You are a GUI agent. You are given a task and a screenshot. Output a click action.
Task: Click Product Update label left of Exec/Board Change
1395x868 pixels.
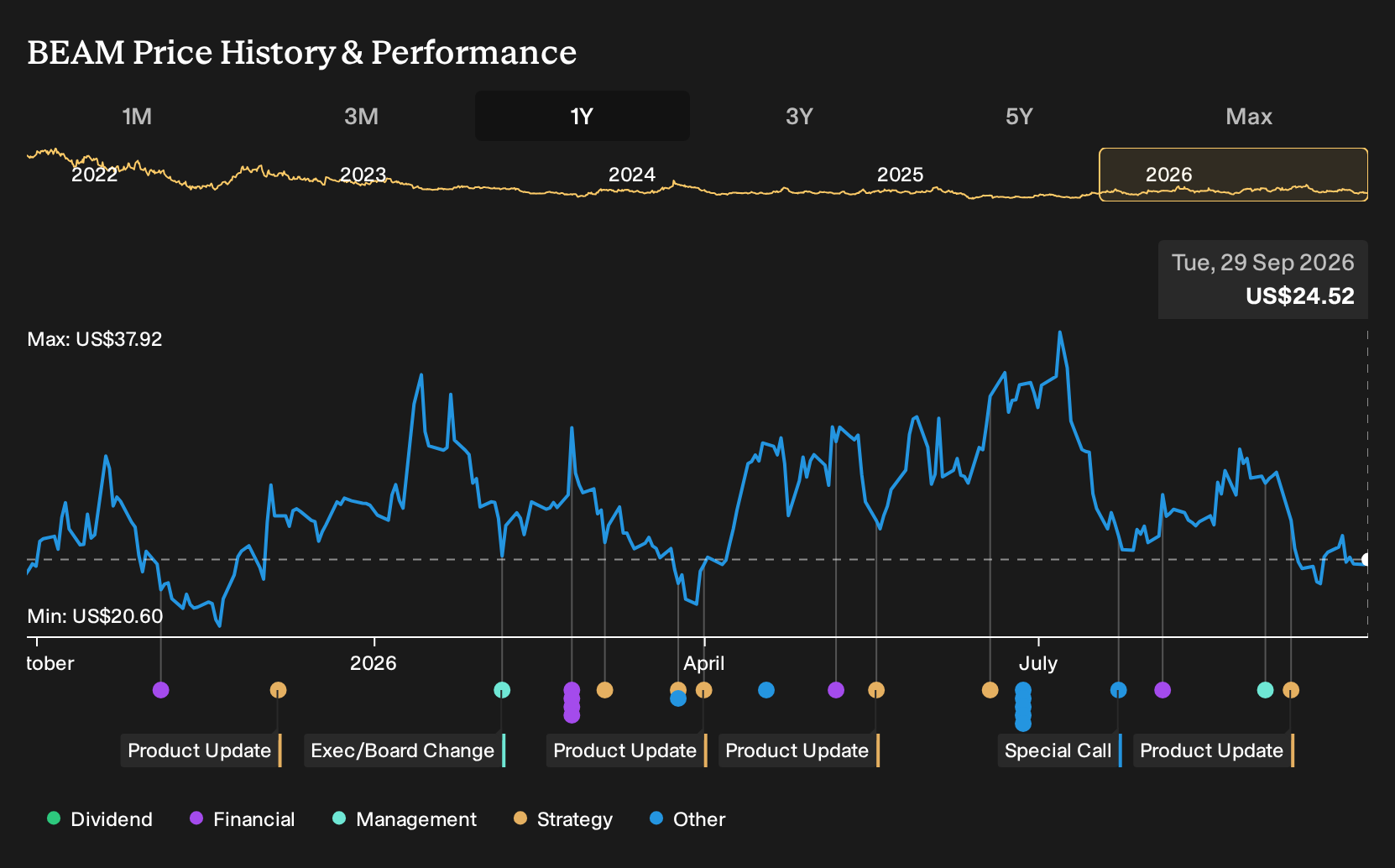point(201,750)
